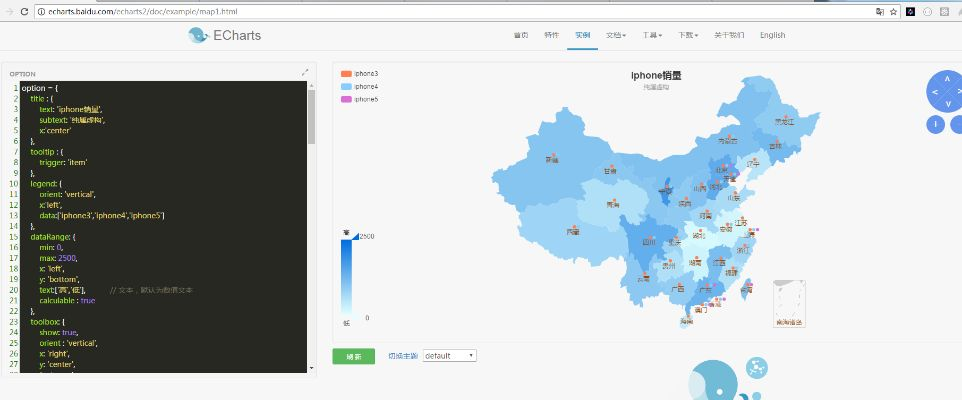Go to the 首页 nav item
Viewport: 962px width, 400px height.
(520, 35)
